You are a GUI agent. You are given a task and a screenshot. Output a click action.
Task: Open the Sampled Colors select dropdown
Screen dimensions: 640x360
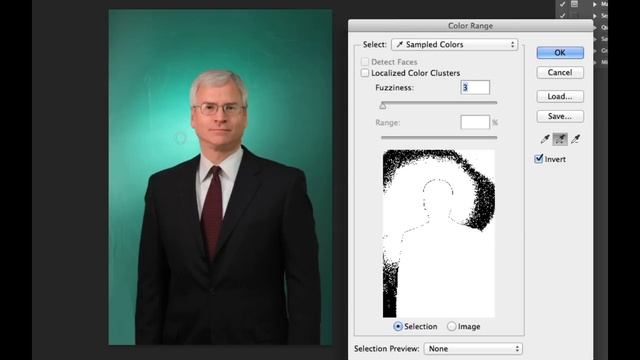click(x=455, y=44)
